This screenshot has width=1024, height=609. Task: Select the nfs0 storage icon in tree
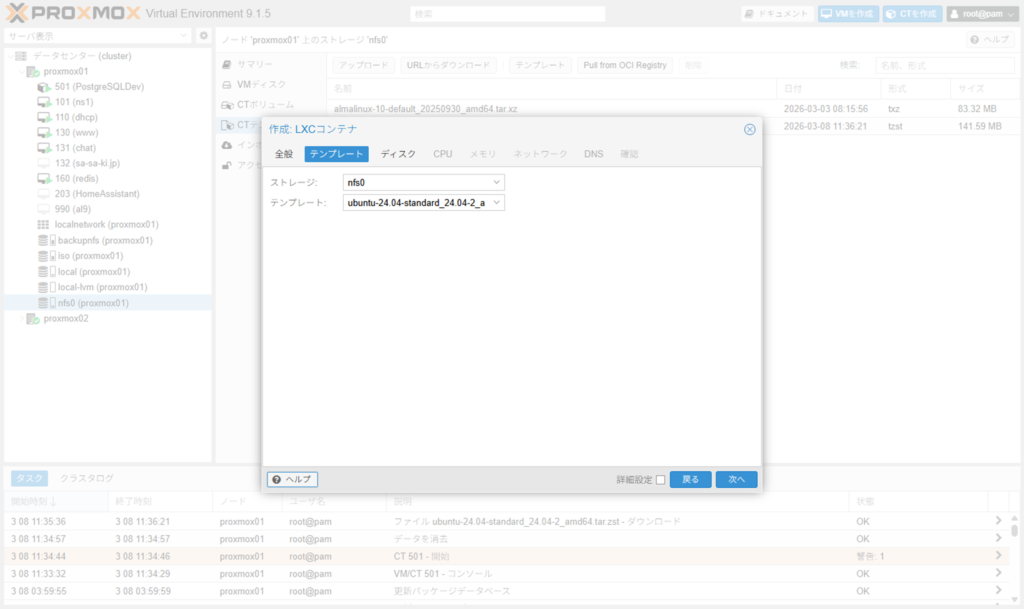click(x=44, y=303)
